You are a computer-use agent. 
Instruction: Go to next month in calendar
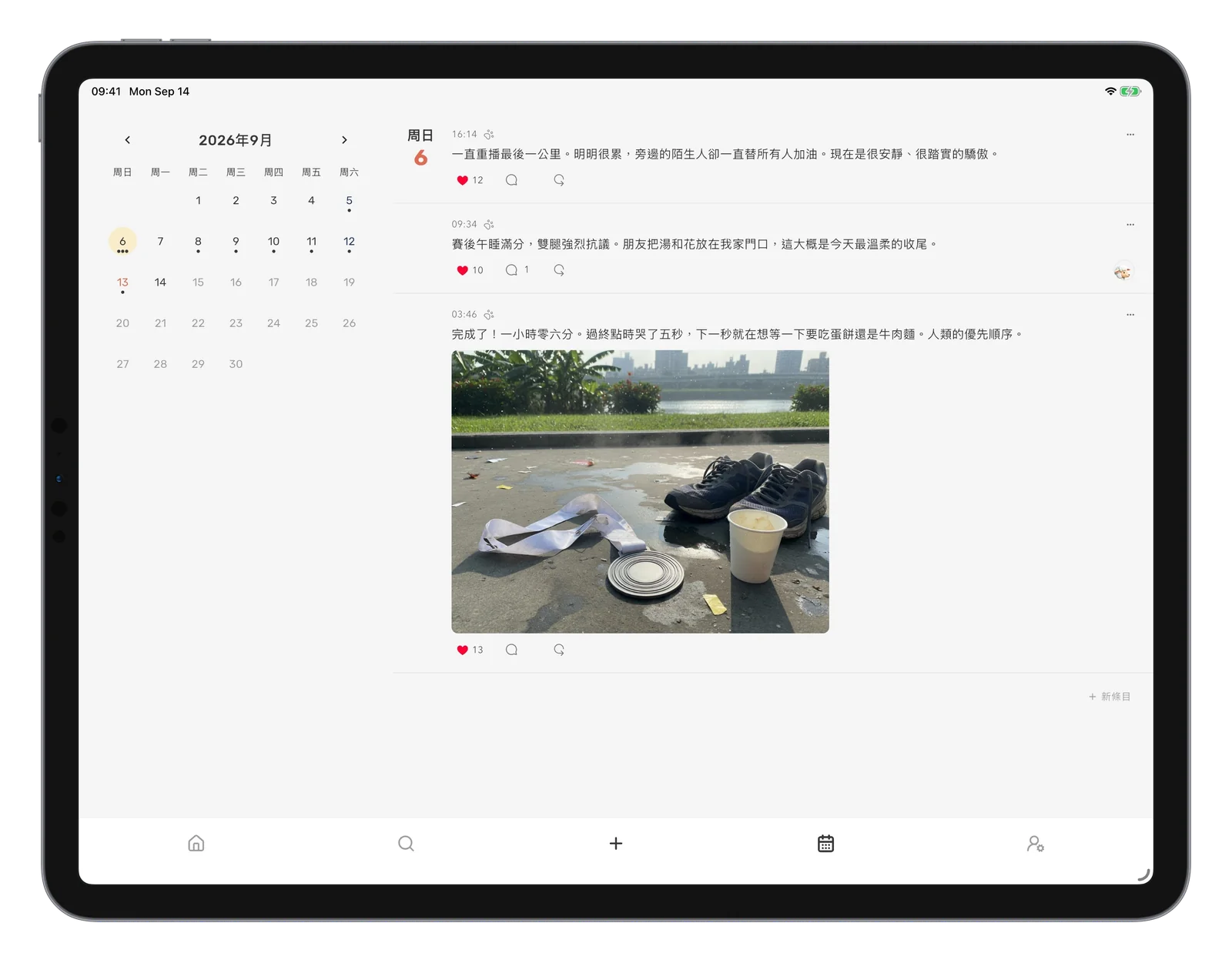pyautogui.click(x=344, y=140)
